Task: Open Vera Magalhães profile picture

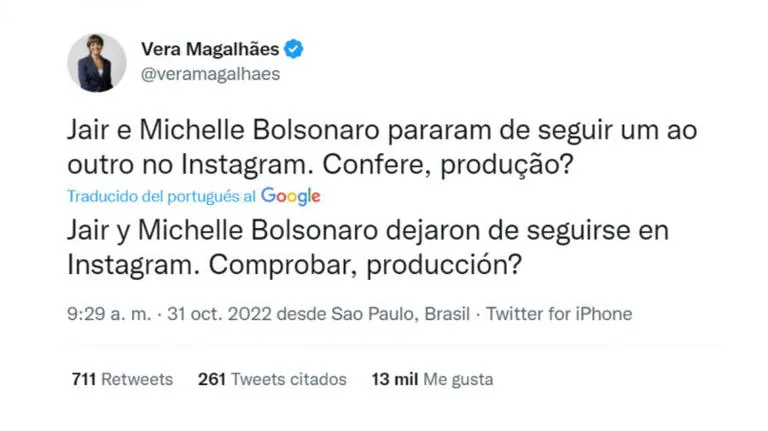Action: point(97,62)
